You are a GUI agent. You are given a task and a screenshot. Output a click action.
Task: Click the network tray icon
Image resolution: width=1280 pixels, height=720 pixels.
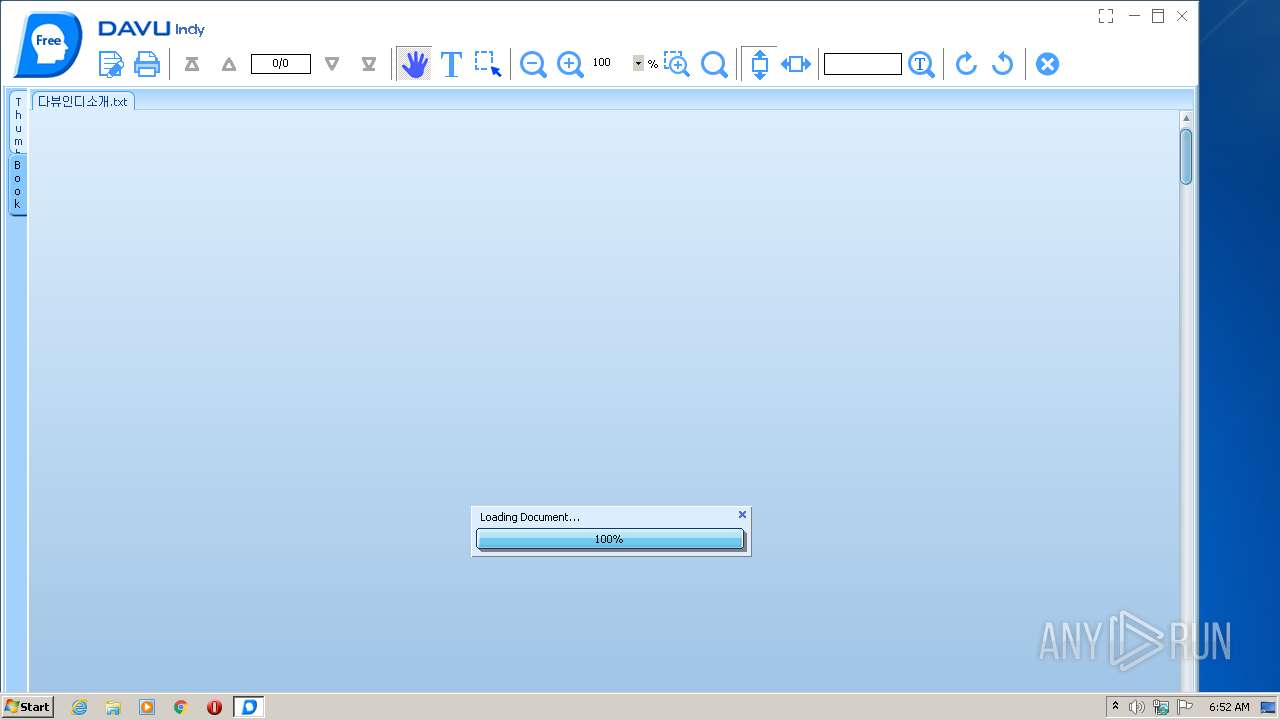click(1161, 707)
